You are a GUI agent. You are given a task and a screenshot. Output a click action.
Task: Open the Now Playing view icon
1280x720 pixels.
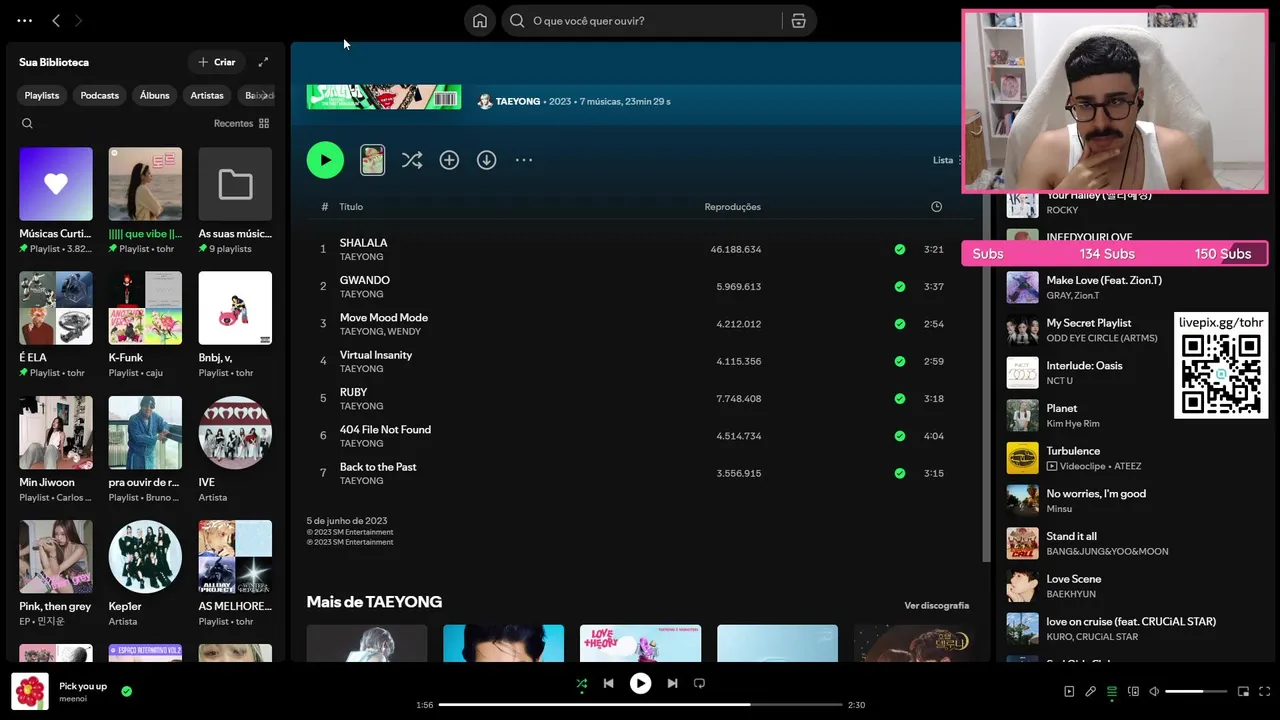click(x=1069, y=692)
